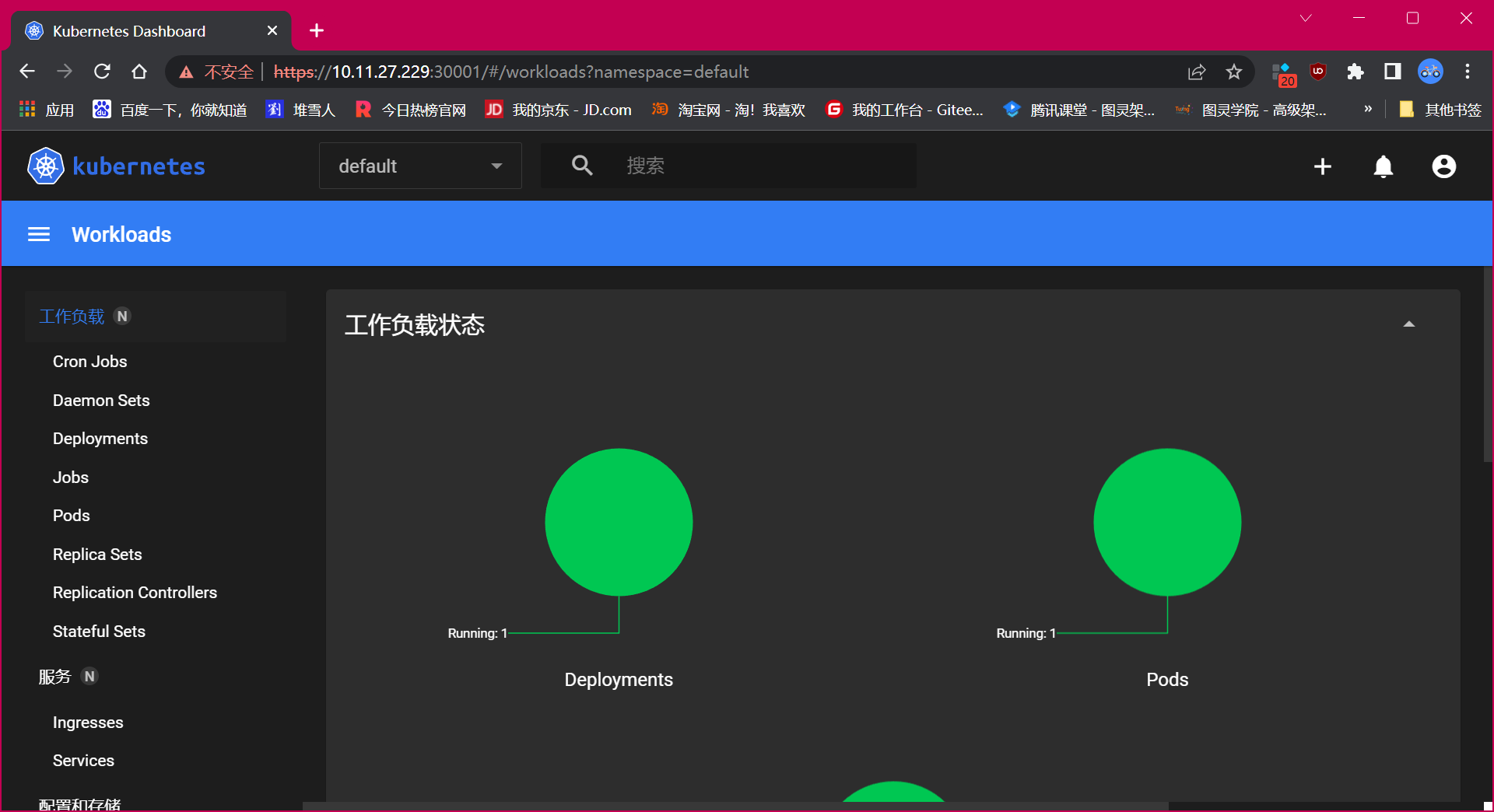Close the Kubernetes Dashboard tab

[272, 30]
